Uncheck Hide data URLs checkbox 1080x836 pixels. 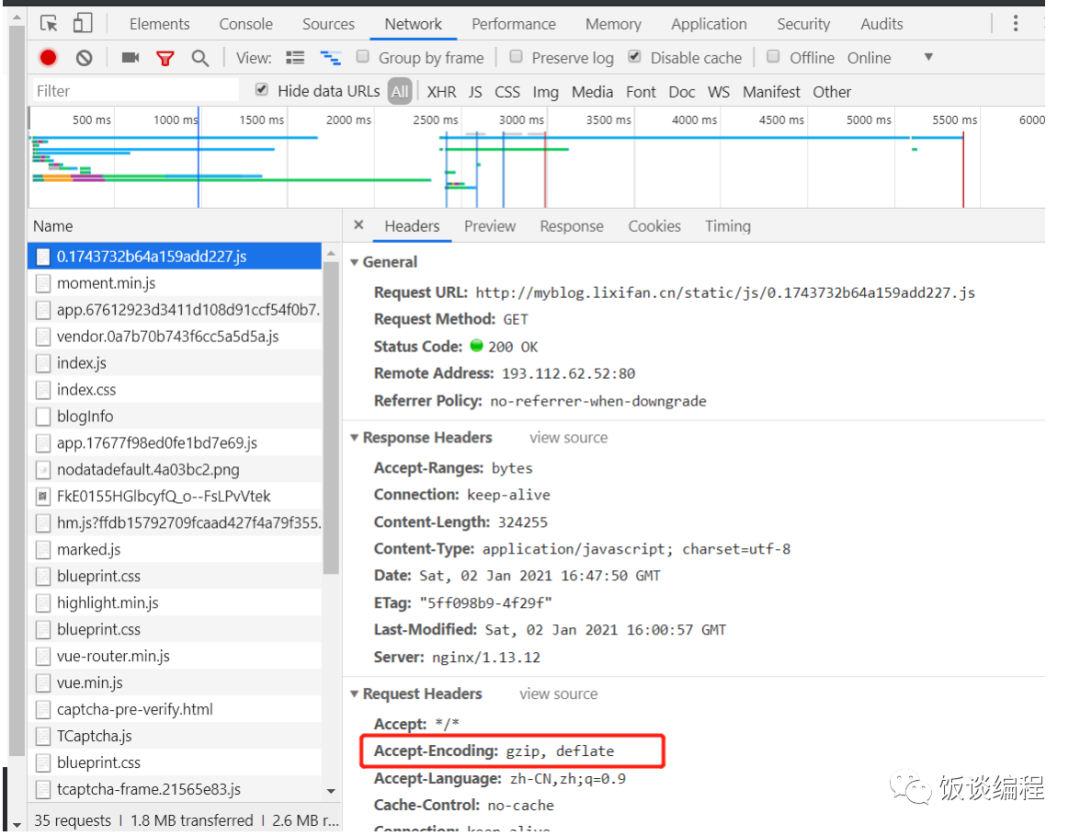pos(262,90)
